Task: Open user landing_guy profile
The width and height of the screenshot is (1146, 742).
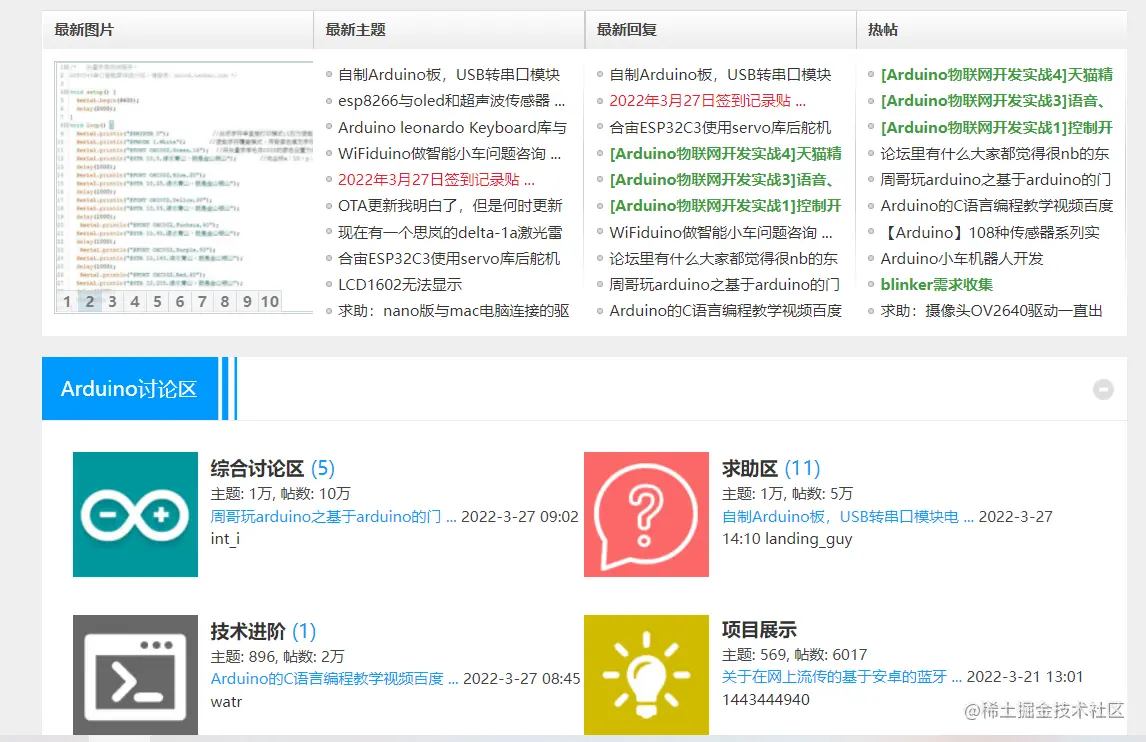Action: click(x=808, y=539)
